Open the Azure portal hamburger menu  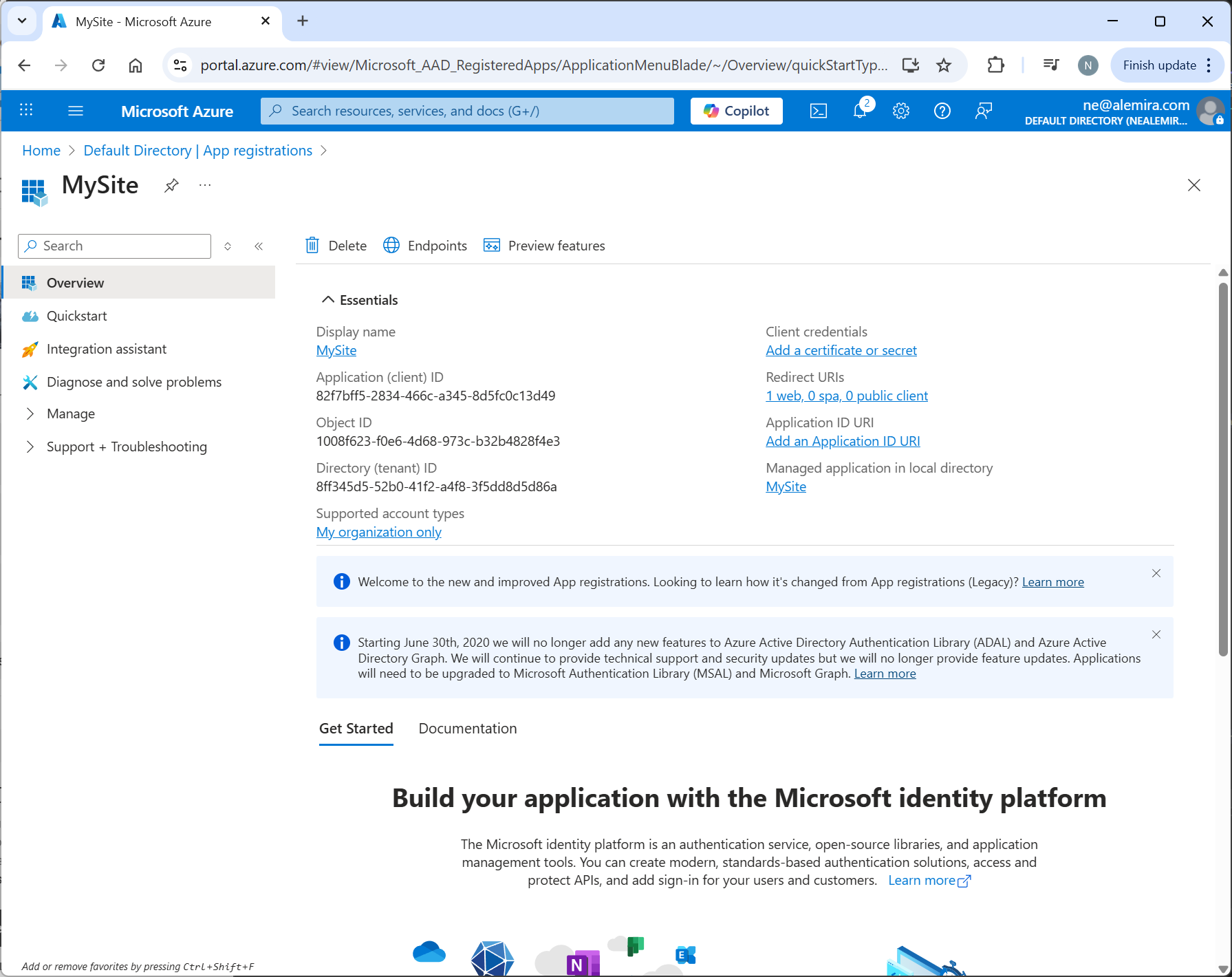(x=76, y=111)
